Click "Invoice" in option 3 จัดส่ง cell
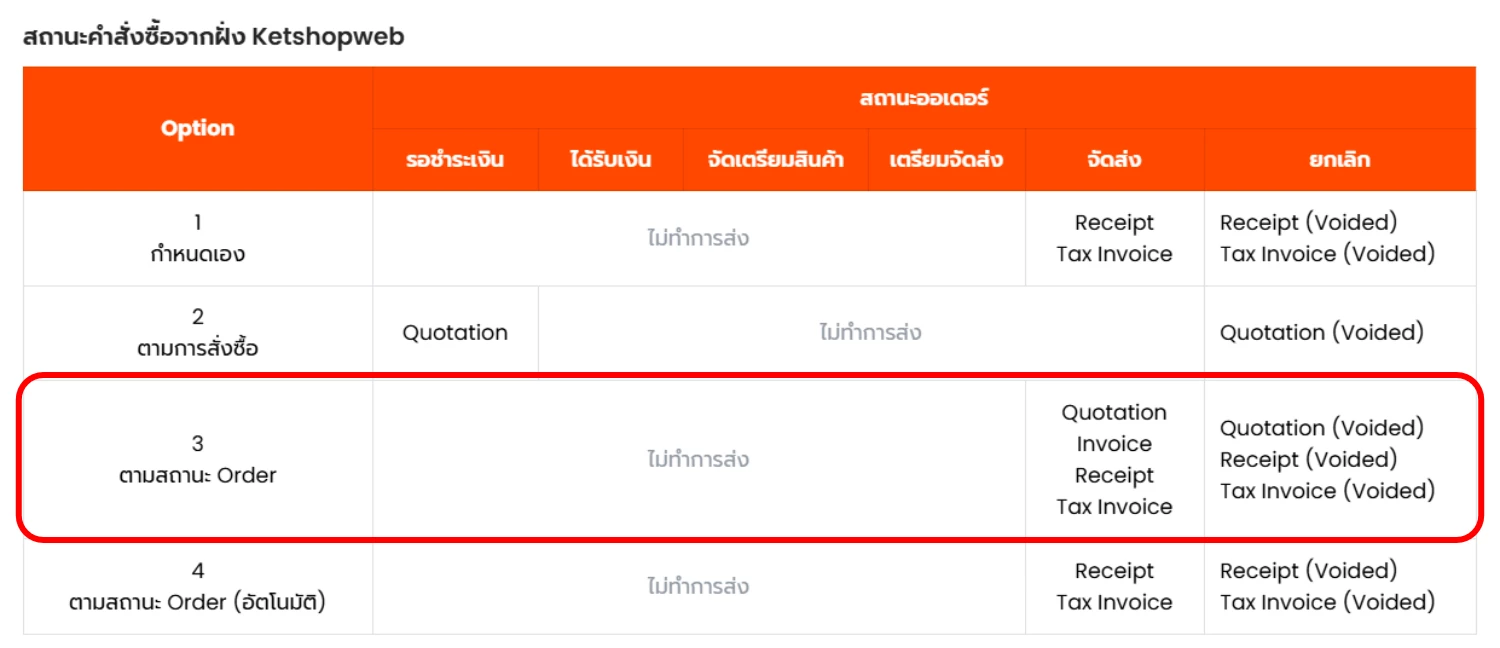This screenshot has height=648, width=1500. pyautogui.click(x=1114, y=444)
